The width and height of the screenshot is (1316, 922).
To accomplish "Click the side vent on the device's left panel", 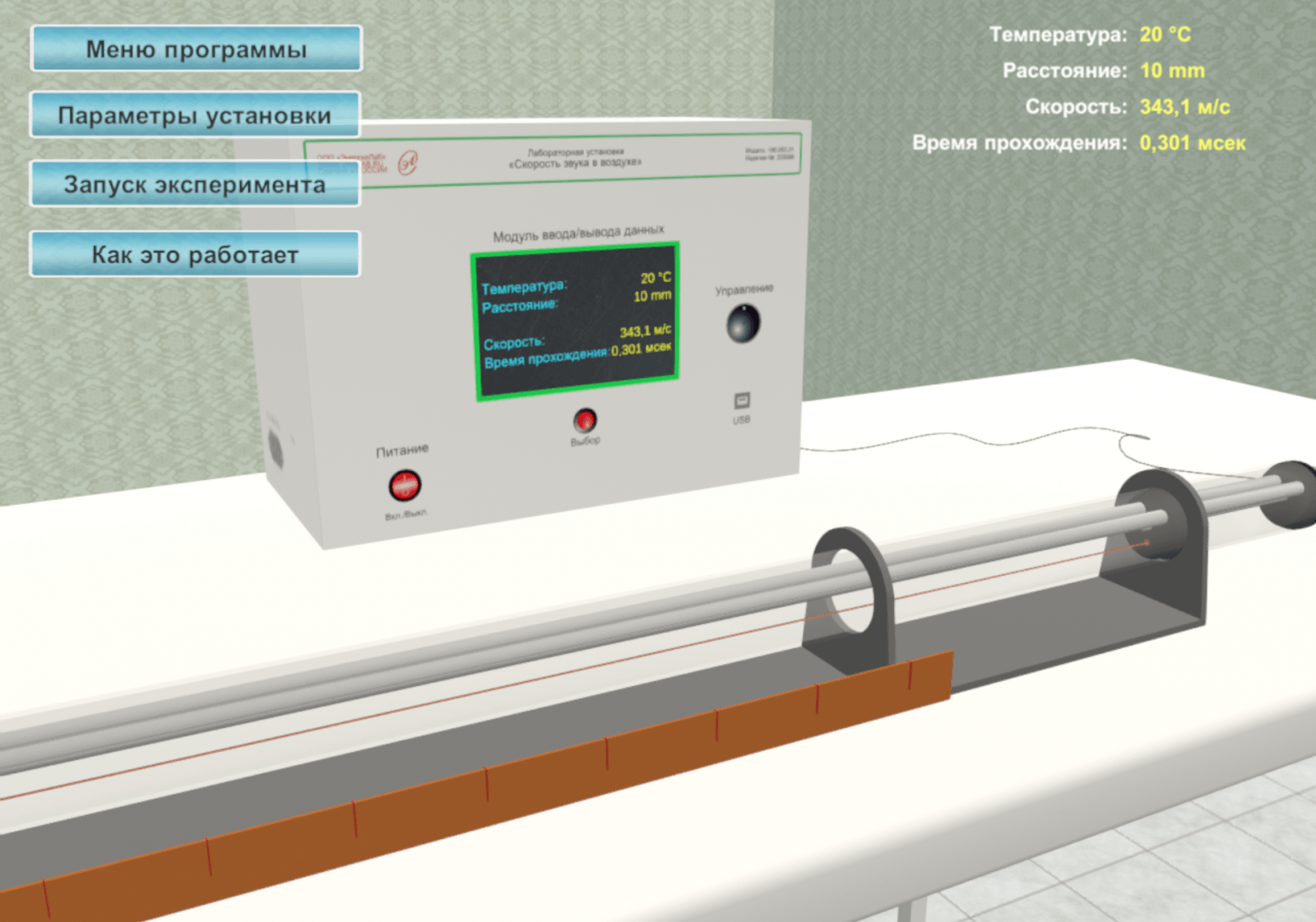I will [x=276, y=448].
